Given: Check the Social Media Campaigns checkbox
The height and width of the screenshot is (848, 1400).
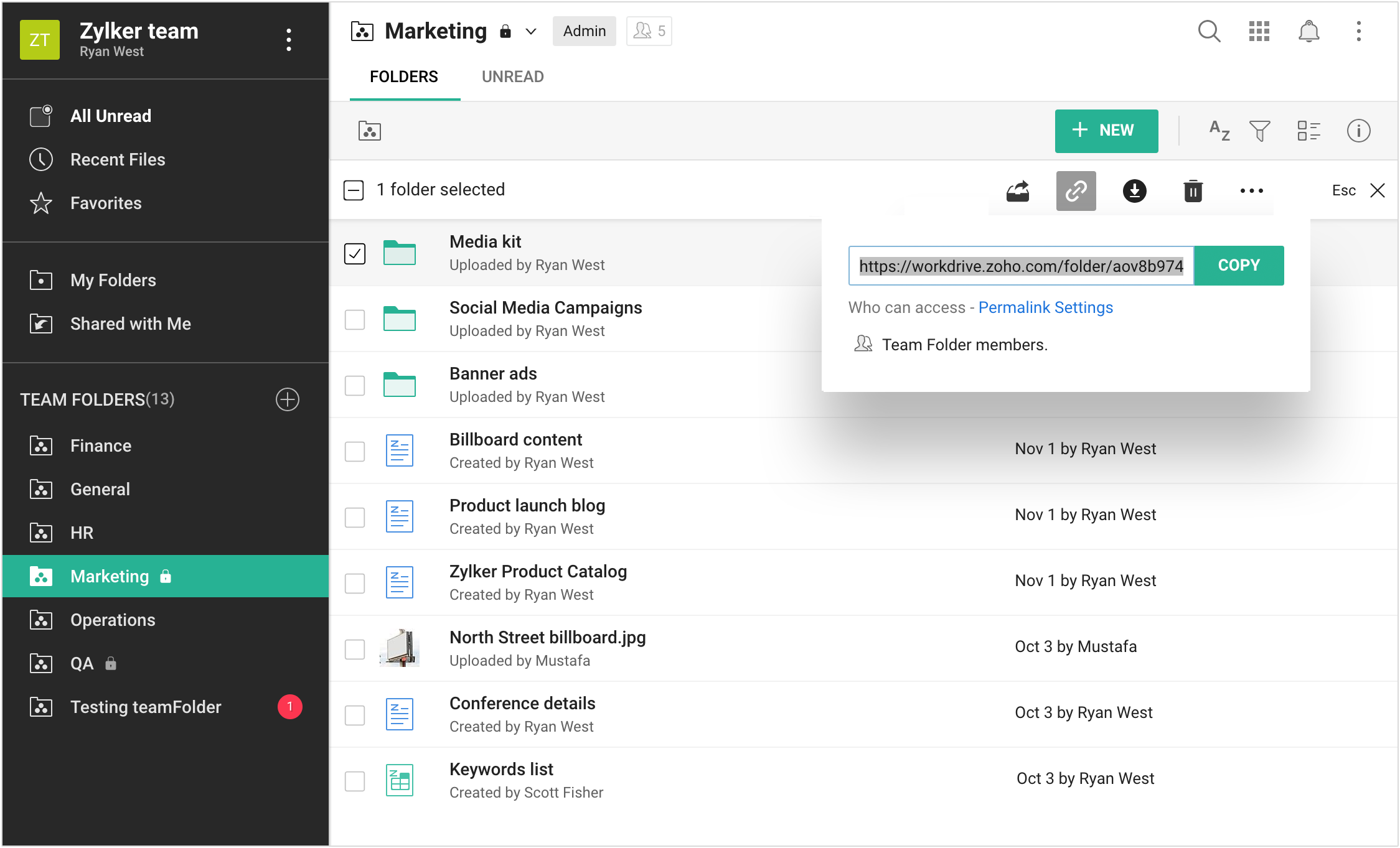Looking at the screenshot, I should click(x=355, y=319).
